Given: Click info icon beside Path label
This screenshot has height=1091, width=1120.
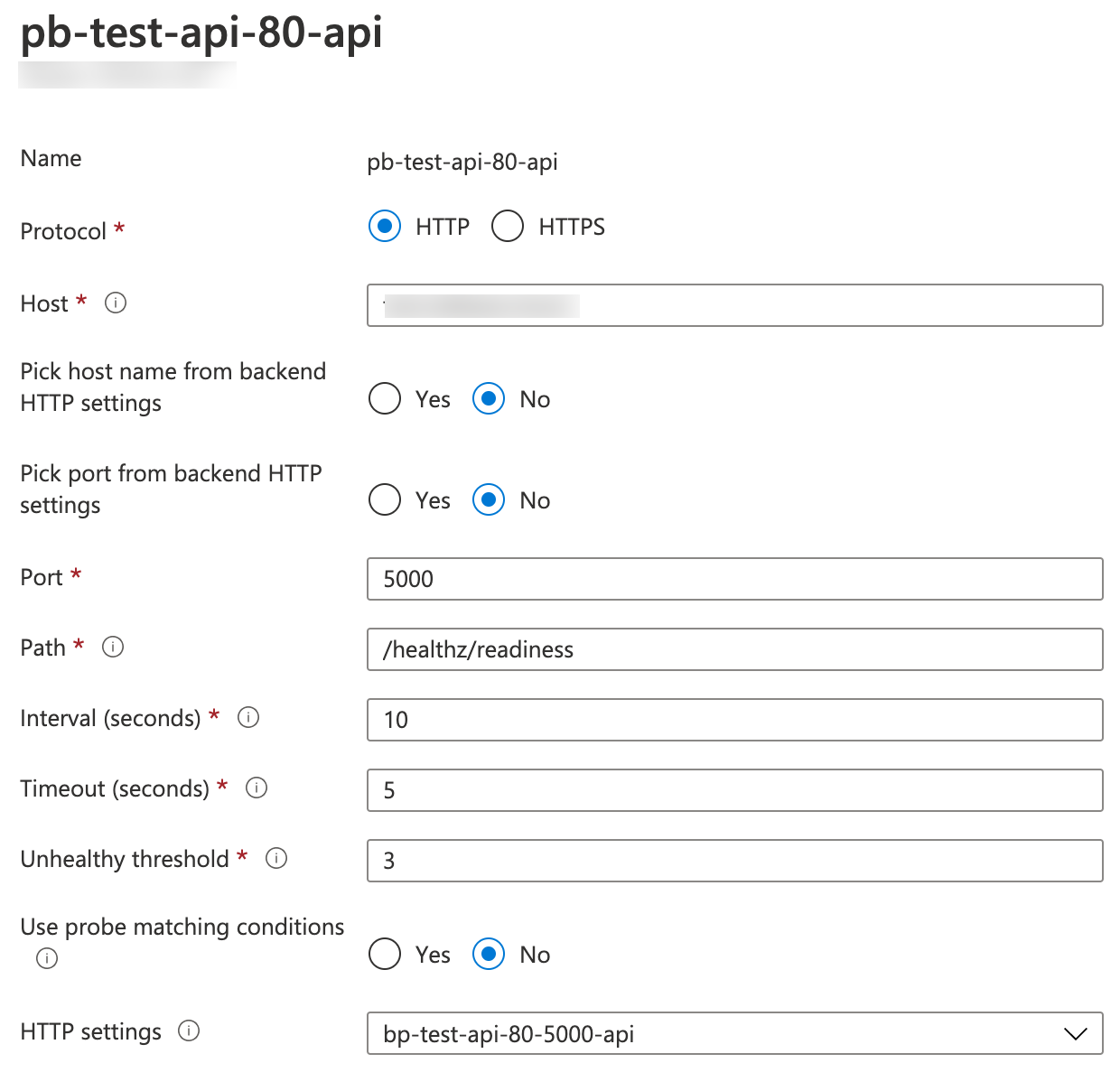Looking at the screenshot, I should tap(113, 647).
